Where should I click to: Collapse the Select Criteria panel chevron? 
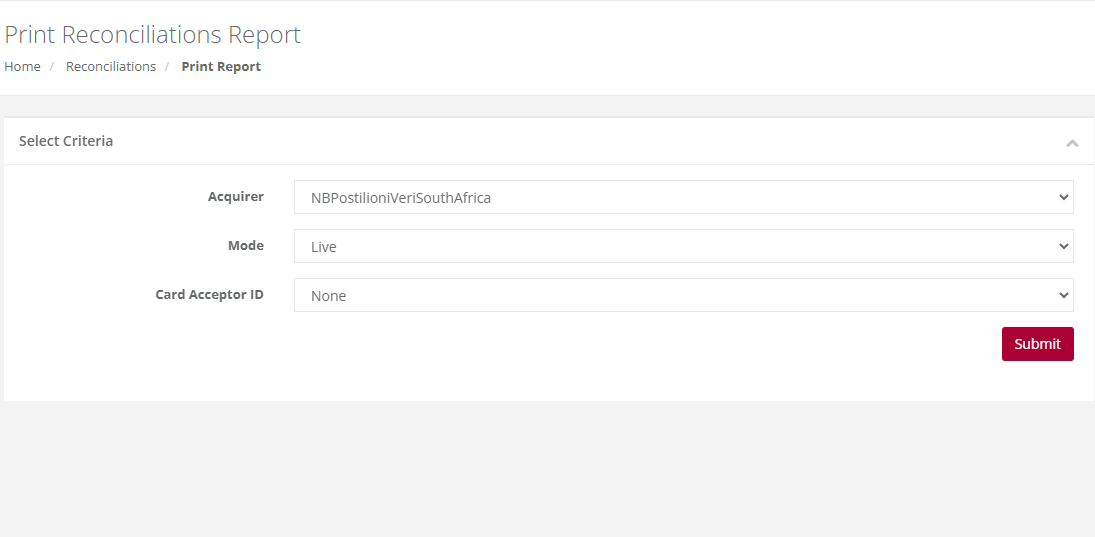coord(1072,142)
